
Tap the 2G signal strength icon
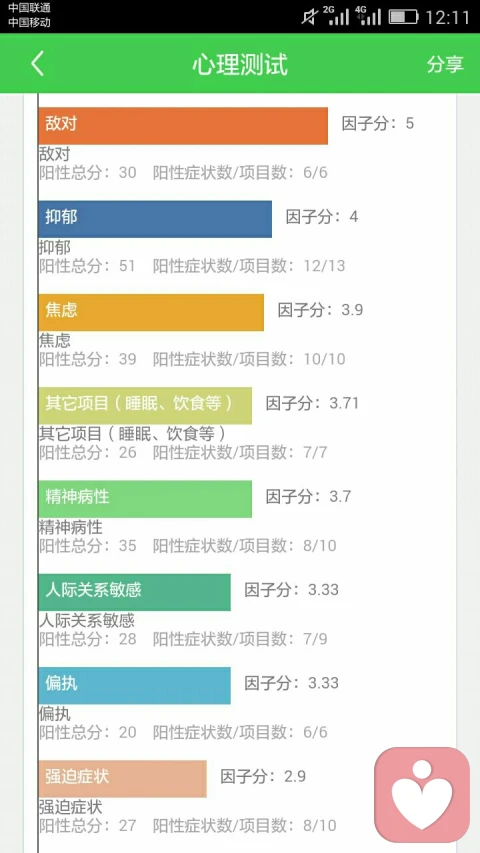click(336, 16)
